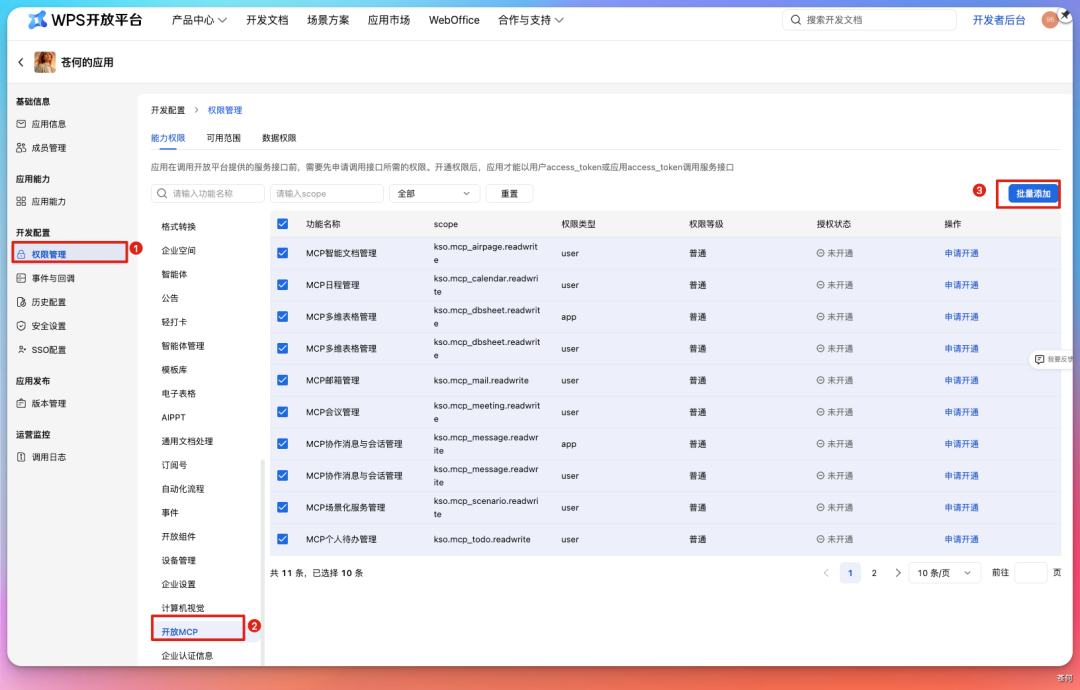Select 智能体管理 in the category list
This screenshot has height=690, width=1080.
click(x=183, y=346)
